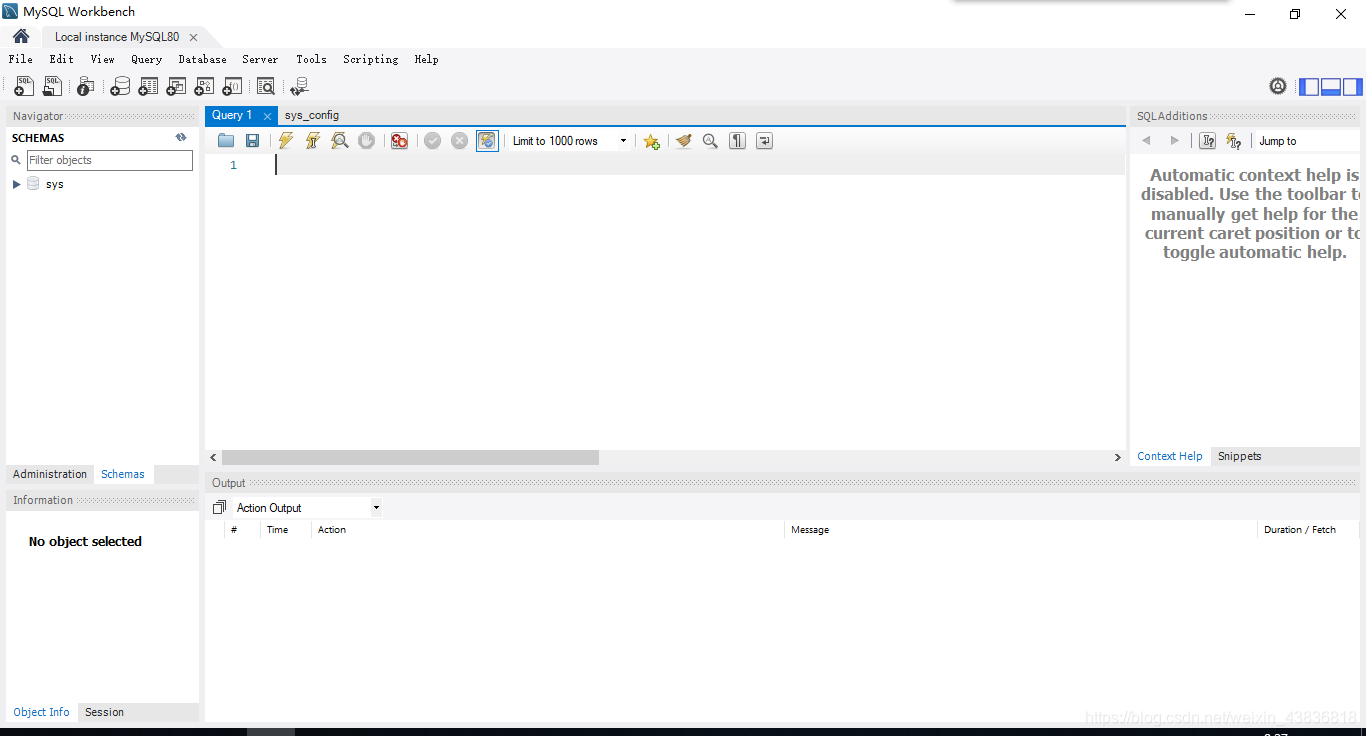Click the editor horizontal scrollbar thumb

410,457
